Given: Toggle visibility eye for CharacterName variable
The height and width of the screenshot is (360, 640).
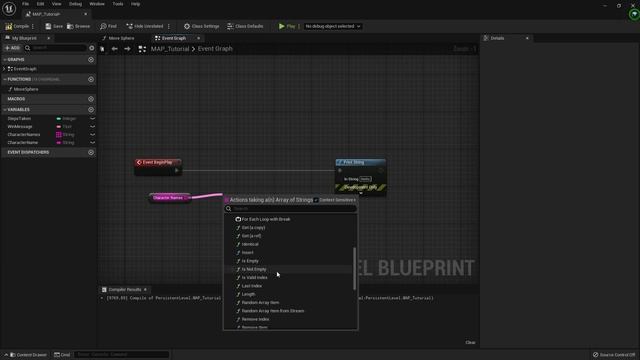Looking at the screenshot, I should point(92,143).
